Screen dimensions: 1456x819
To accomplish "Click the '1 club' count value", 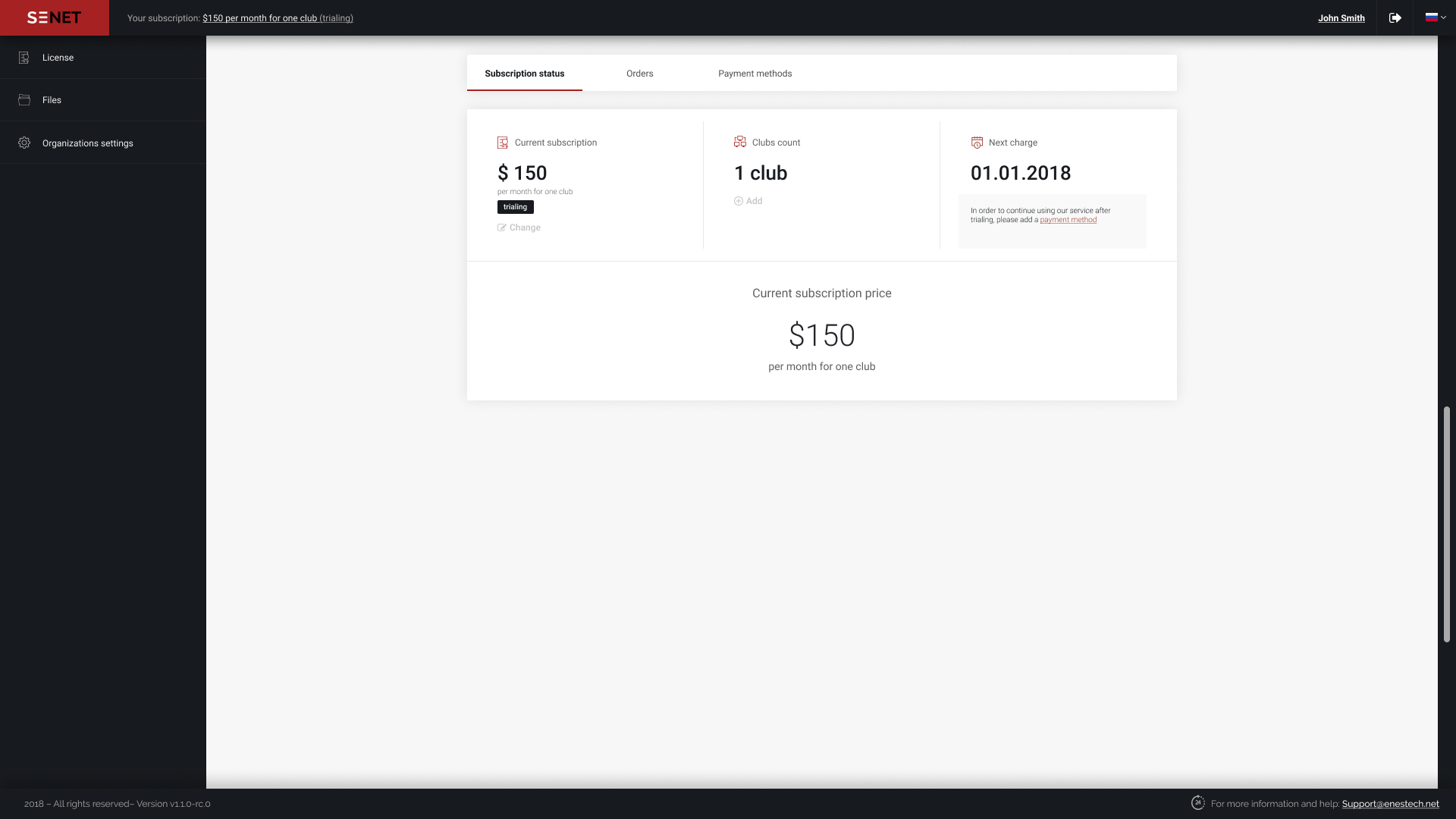I will click(x=761, y=173).
